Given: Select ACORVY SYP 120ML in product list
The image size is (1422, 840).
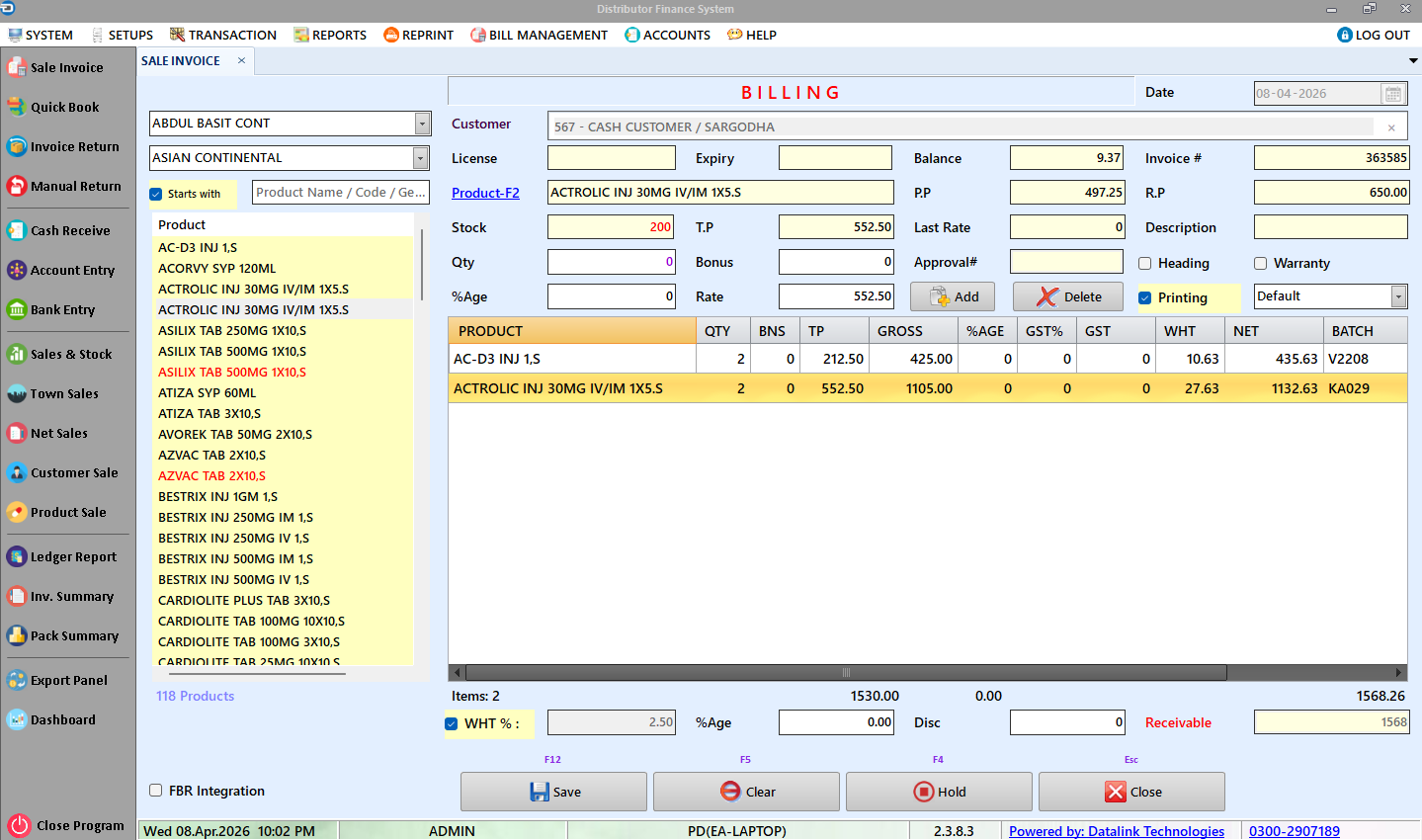Looking at the screenshot, I should 285,268.
